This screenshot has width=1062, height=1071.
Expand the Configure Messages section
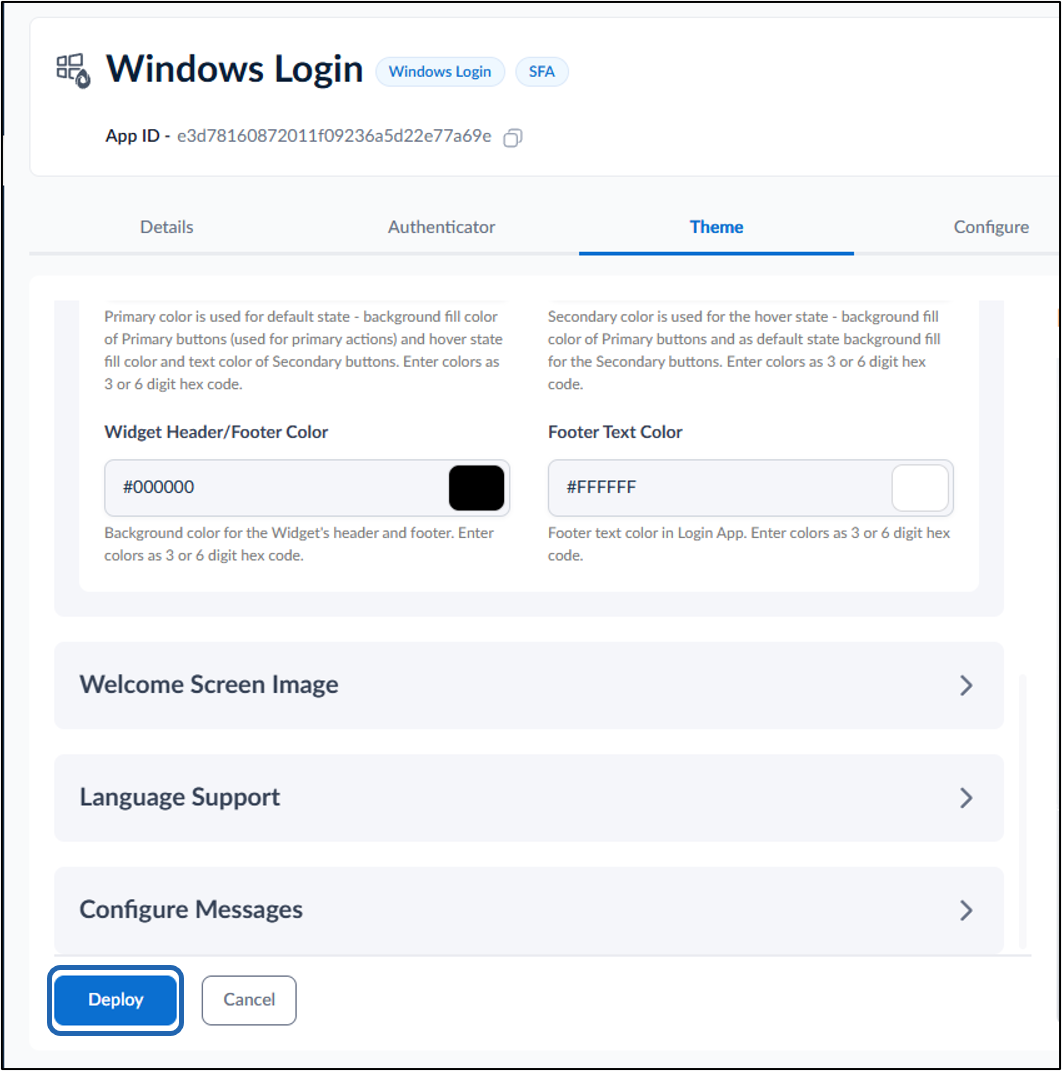click(x=529, y=910)
